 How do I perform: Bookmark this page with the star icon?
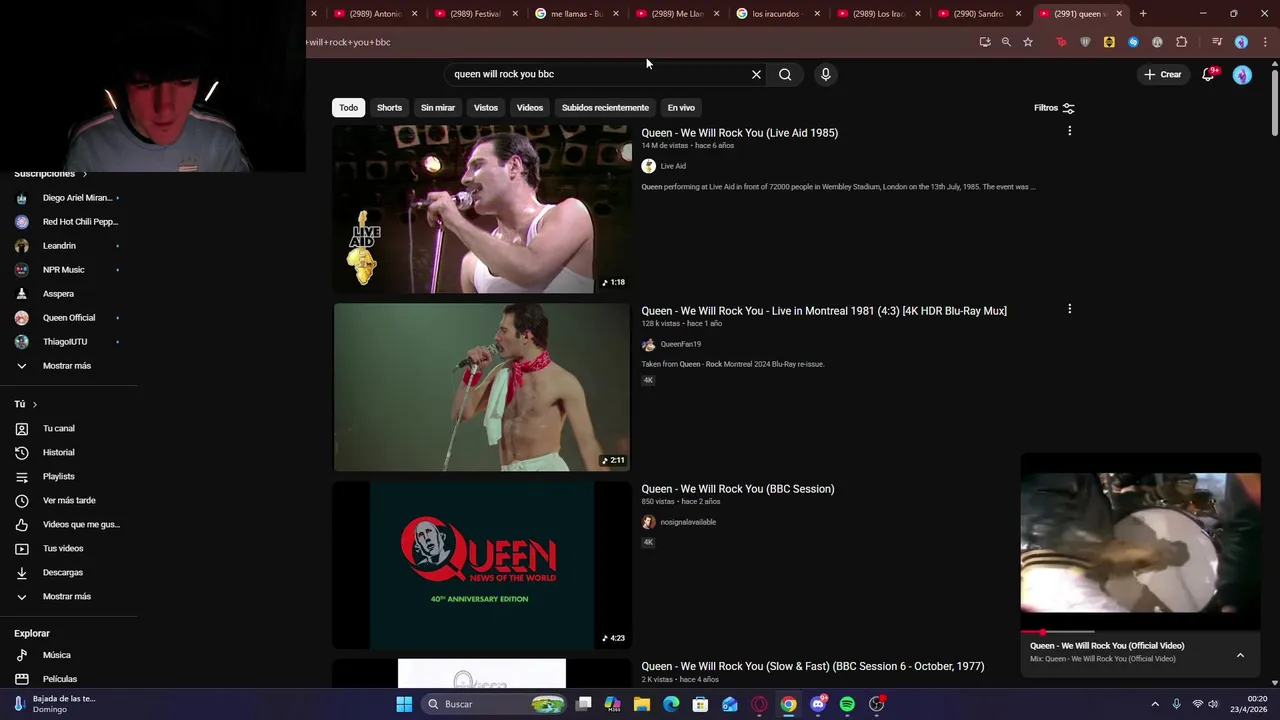point(1027,42)
